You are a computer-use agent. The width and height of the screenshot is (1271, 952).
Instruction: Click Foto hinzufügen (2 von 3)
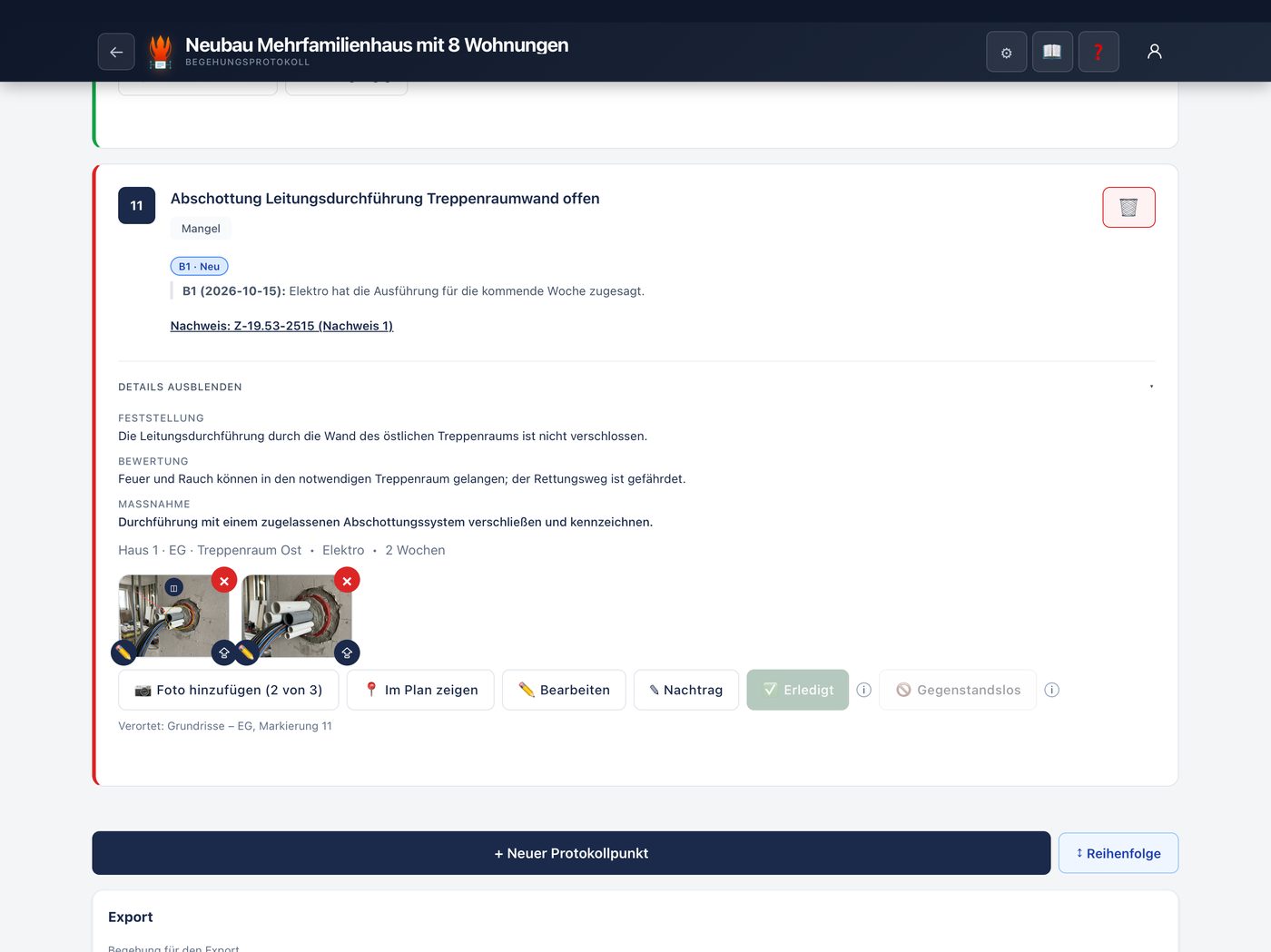tap(229, 690)
